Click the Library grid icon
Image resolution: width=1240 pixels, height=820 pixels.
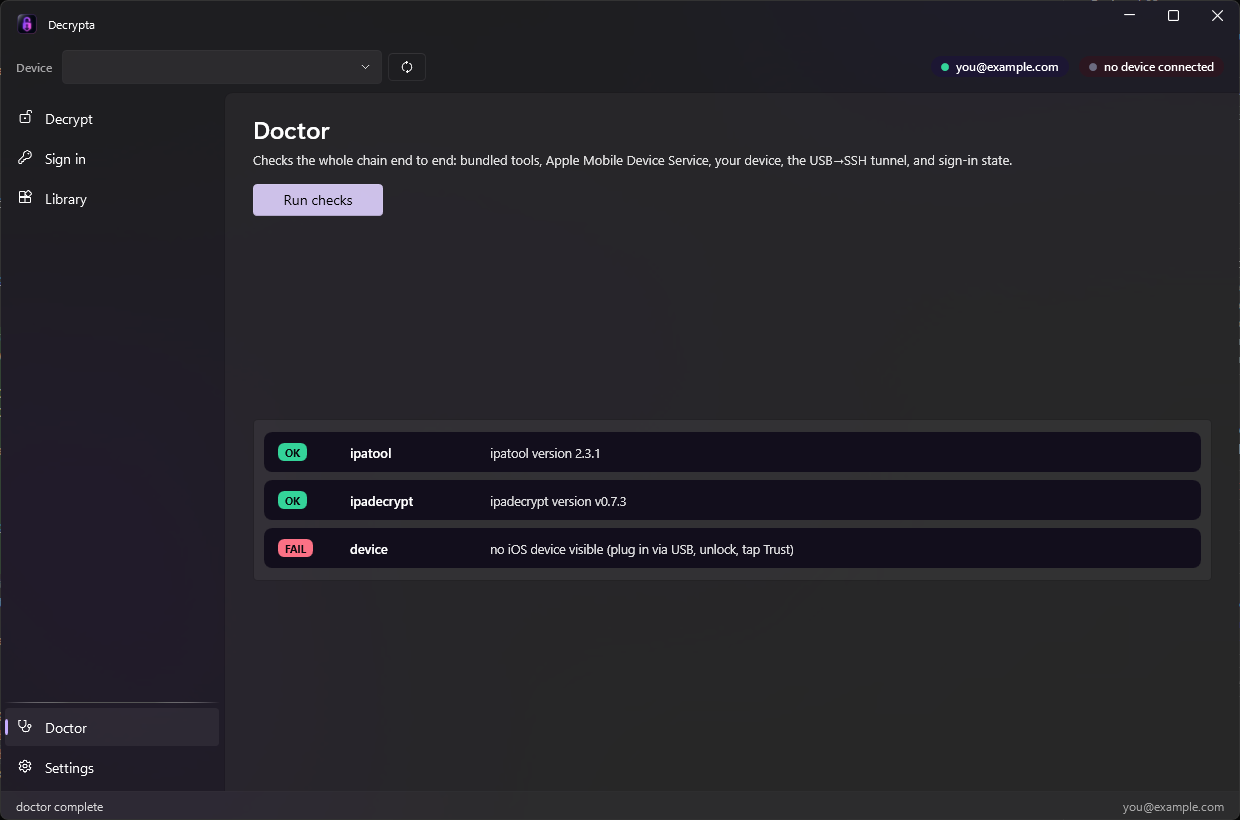tap(25, 198)
